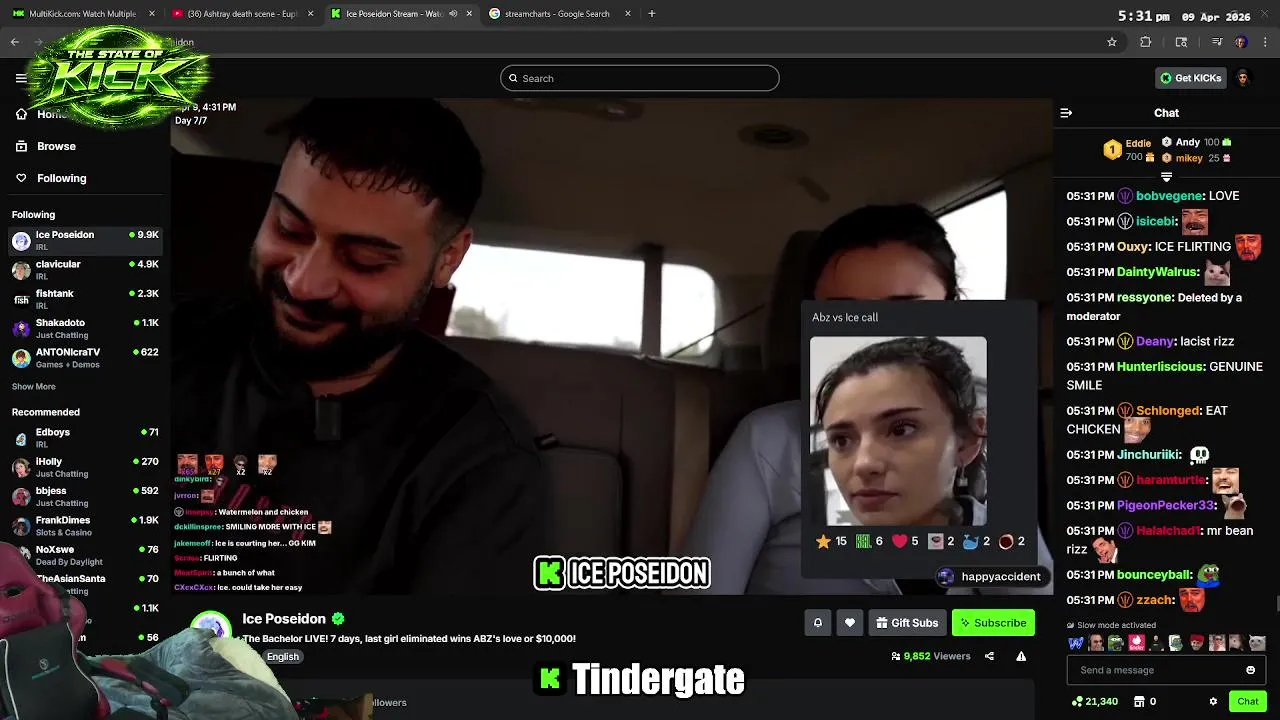Viewport: 1280px width, 720px height.
Task: Open Edboys recommended channel
Action: [85, 438]
